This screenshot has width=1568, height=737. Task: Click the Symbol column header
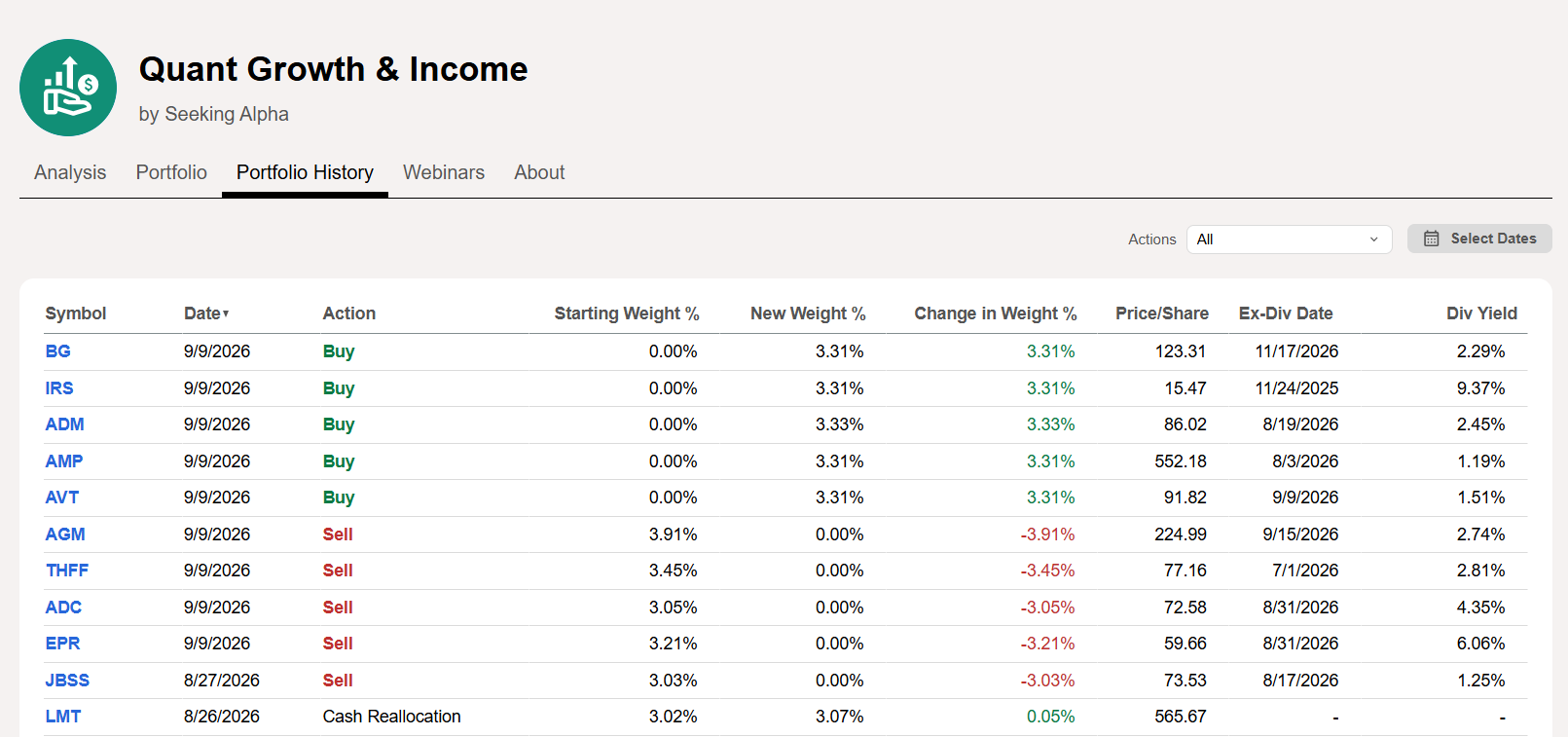click(x=75, y=313)
